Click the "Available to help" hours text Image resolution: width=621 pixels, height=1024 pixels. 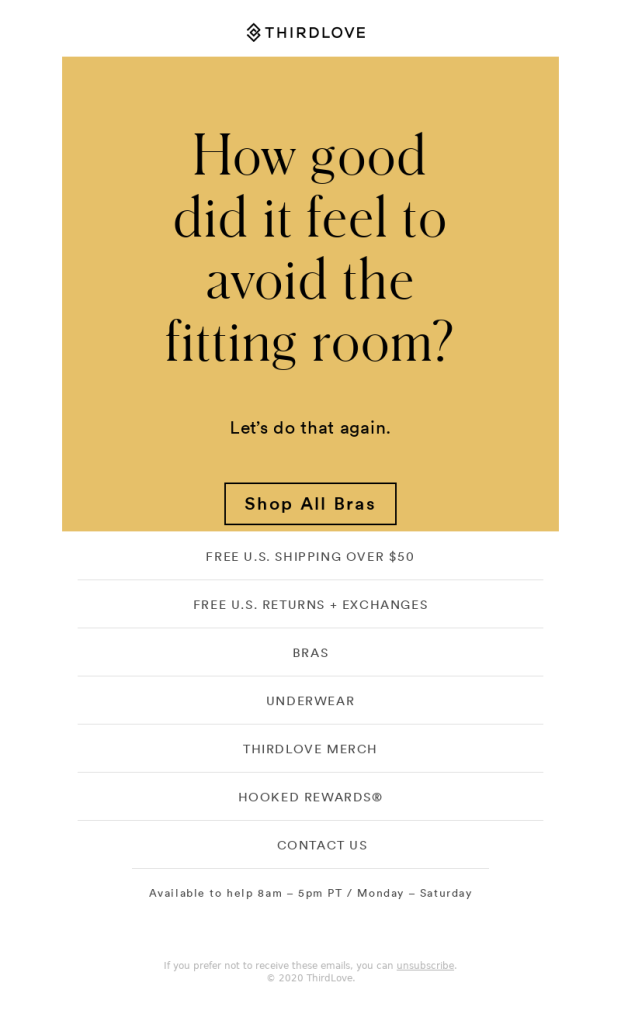point(310,893)
